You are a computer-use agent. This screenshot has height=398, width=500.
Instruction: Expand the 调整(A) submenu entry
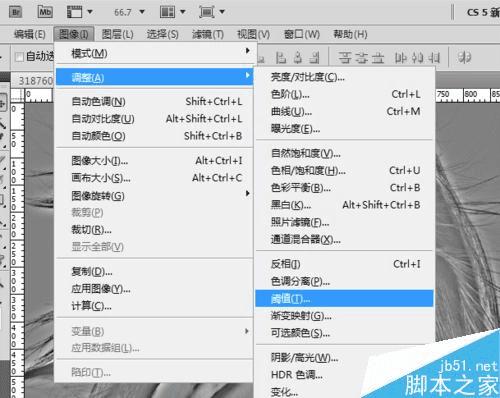click(x=154, y=77)
